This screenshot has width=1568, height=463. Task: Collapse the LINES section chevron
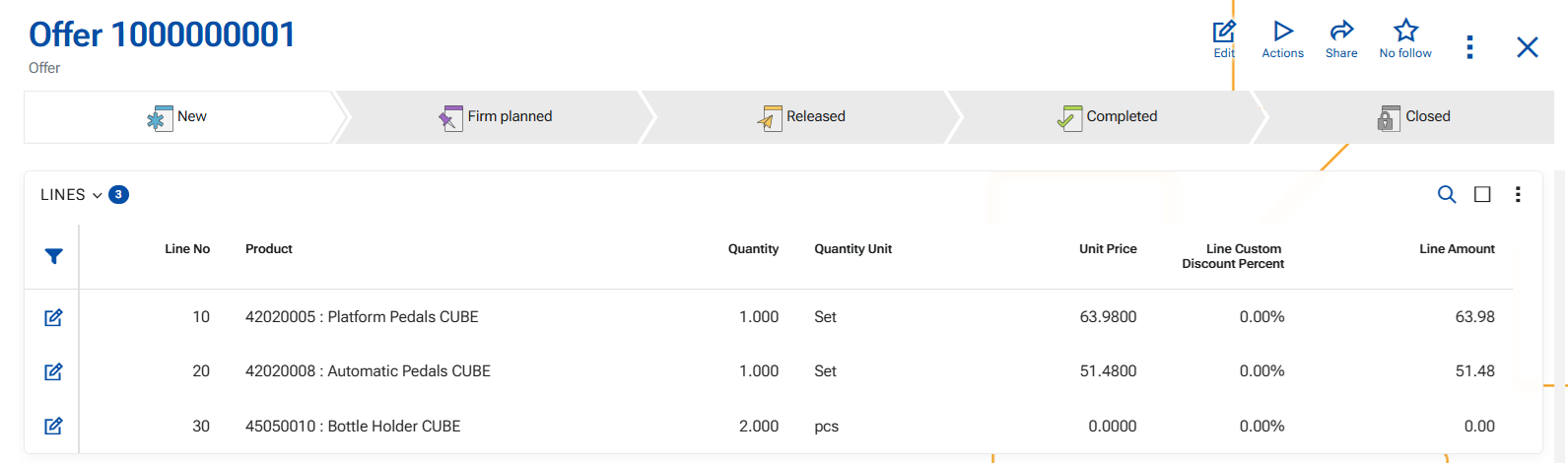click(x=98, y=195)
